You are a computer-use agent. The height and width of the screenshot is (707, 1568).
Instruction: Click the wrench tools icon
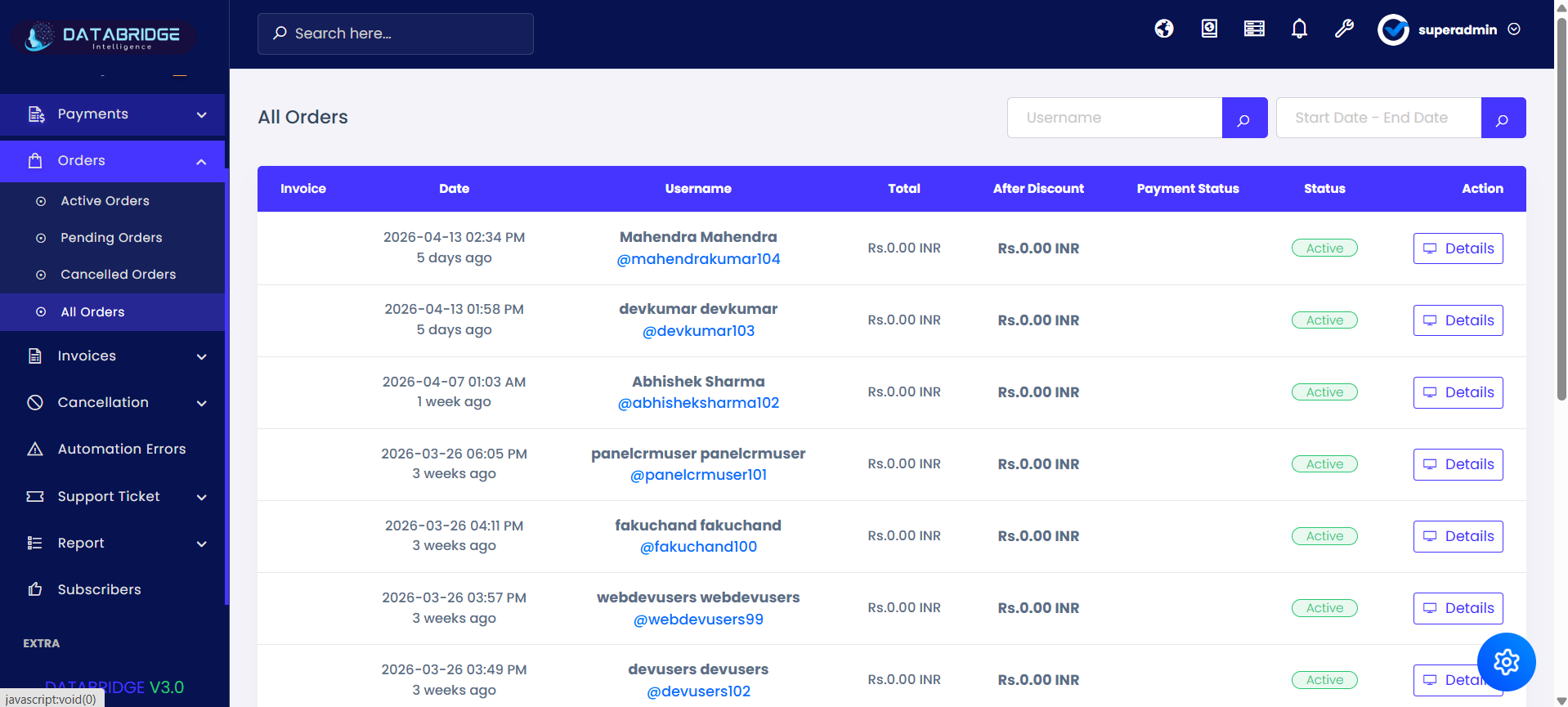(x=1344, y=29)
